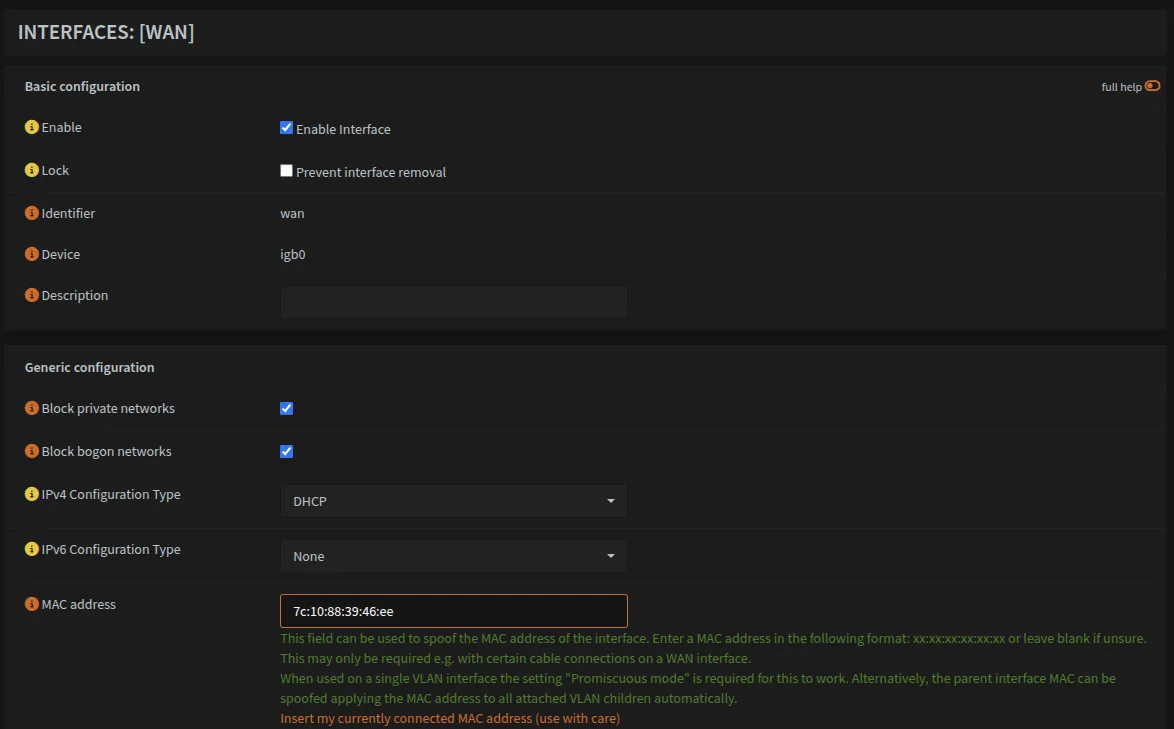Show help for Block private networks
This screenshot has width=1174, height=729.
coord(32,409)
